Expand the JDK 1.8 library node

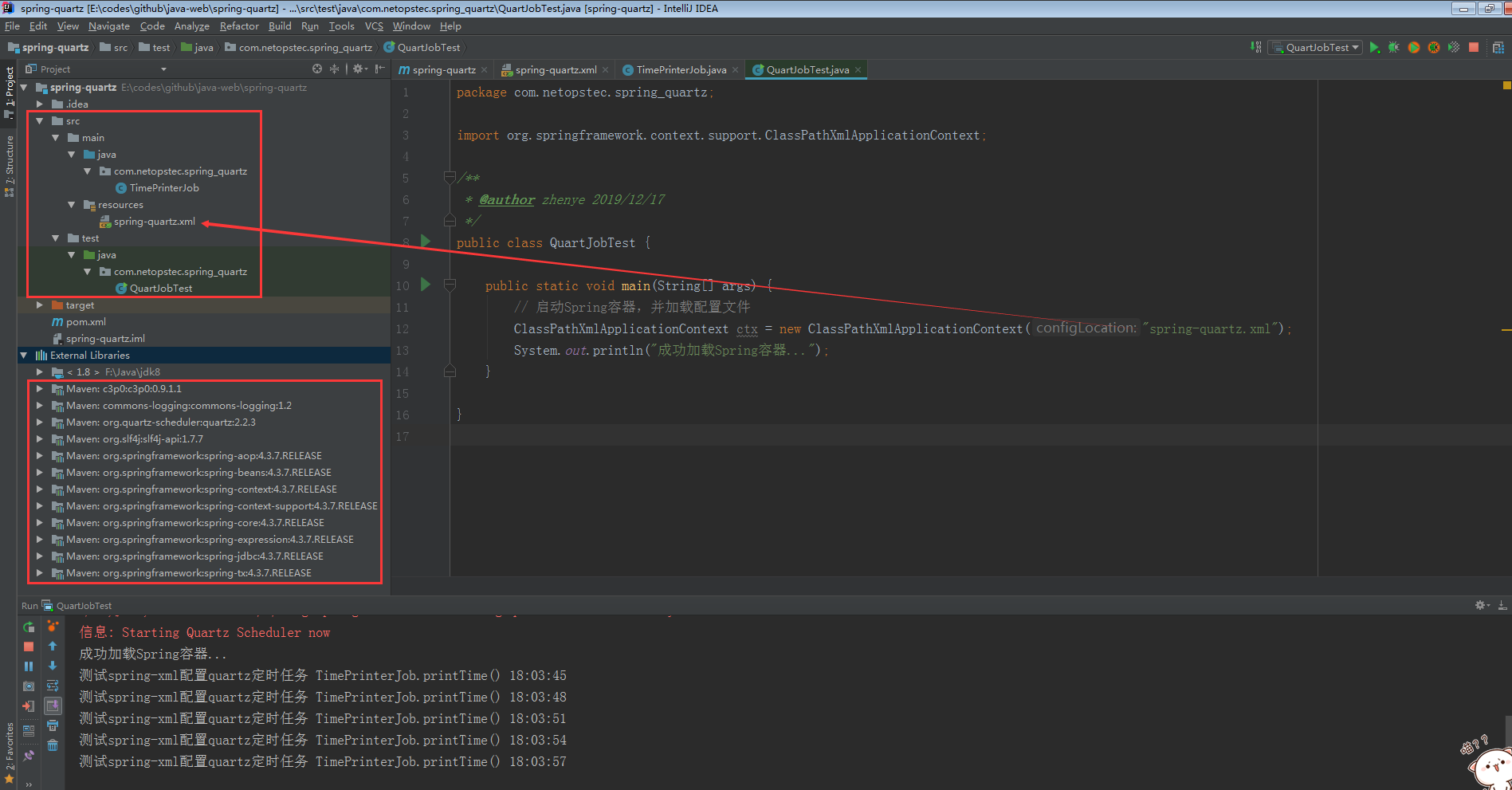pos(39,372)
